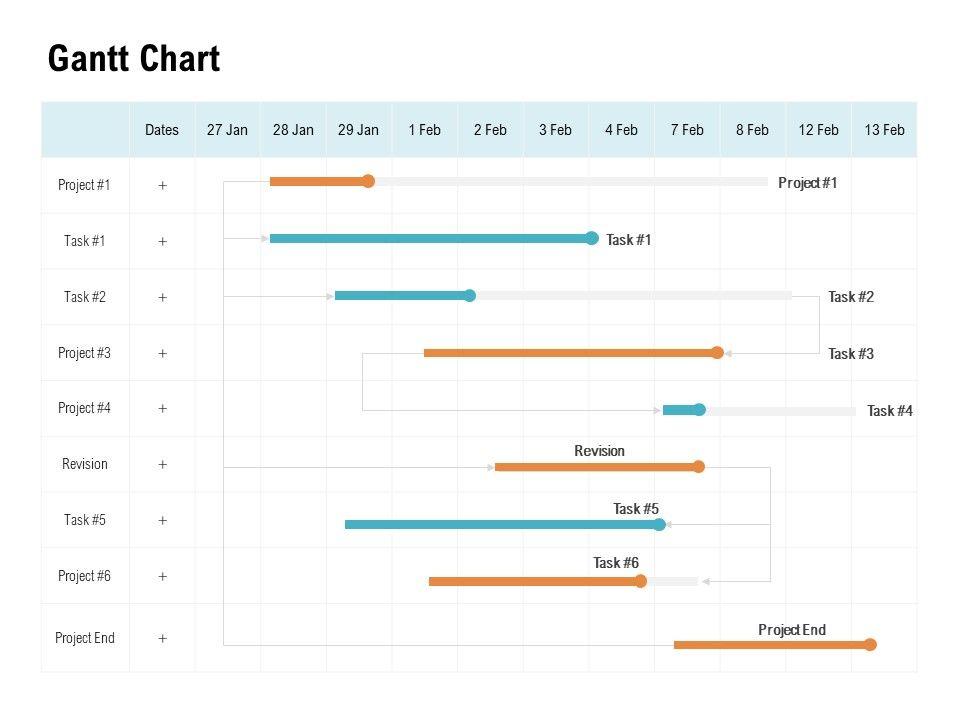
Task: Click the teal endpoint dot of Task #1 bar
Action: pyautogui.click(x=592, y=238)
